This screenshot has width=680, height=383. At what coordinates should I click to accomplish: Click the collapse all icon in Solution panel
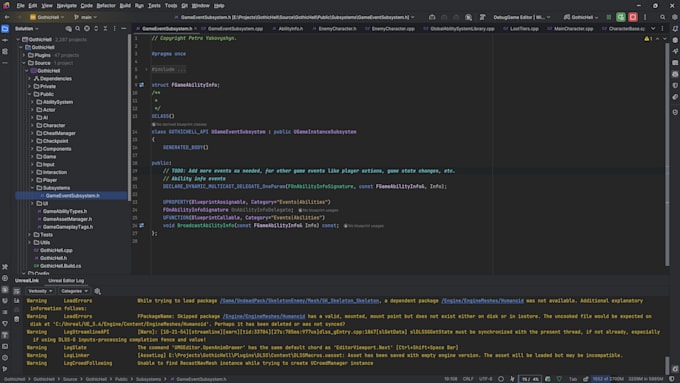pyautogui.click(x=105, y=29)
